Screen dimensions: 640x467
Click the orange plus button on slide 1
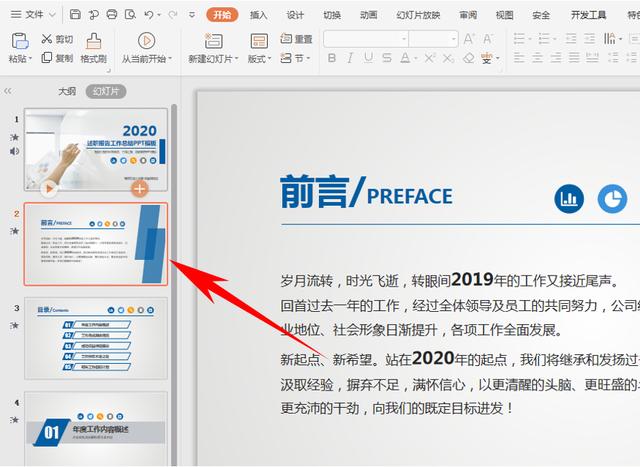[x=140, y=189]
